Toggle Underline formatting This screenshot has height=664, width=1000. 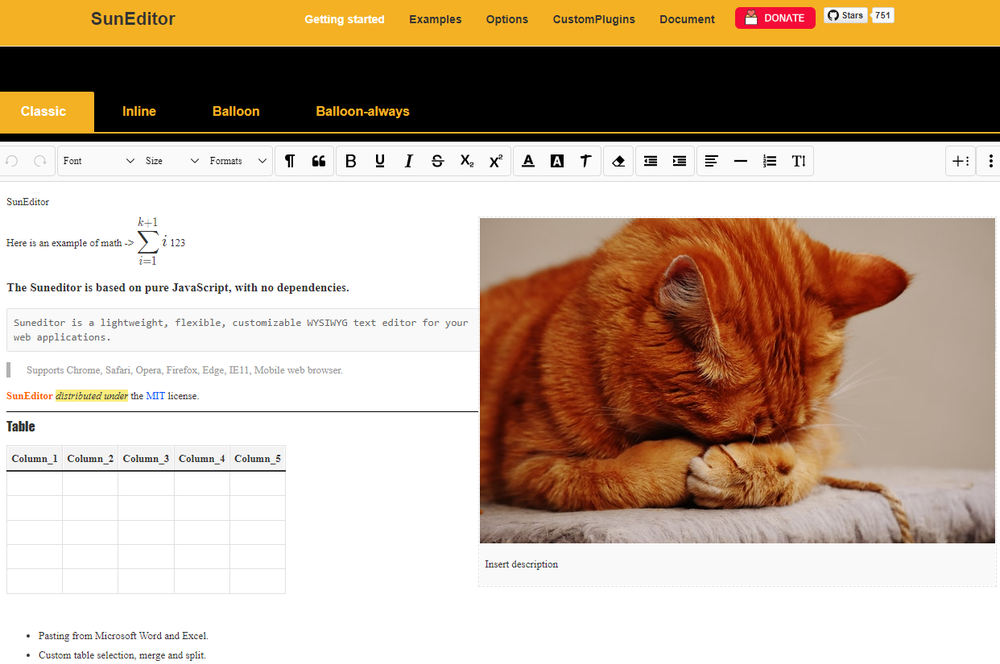pos(380,161)
